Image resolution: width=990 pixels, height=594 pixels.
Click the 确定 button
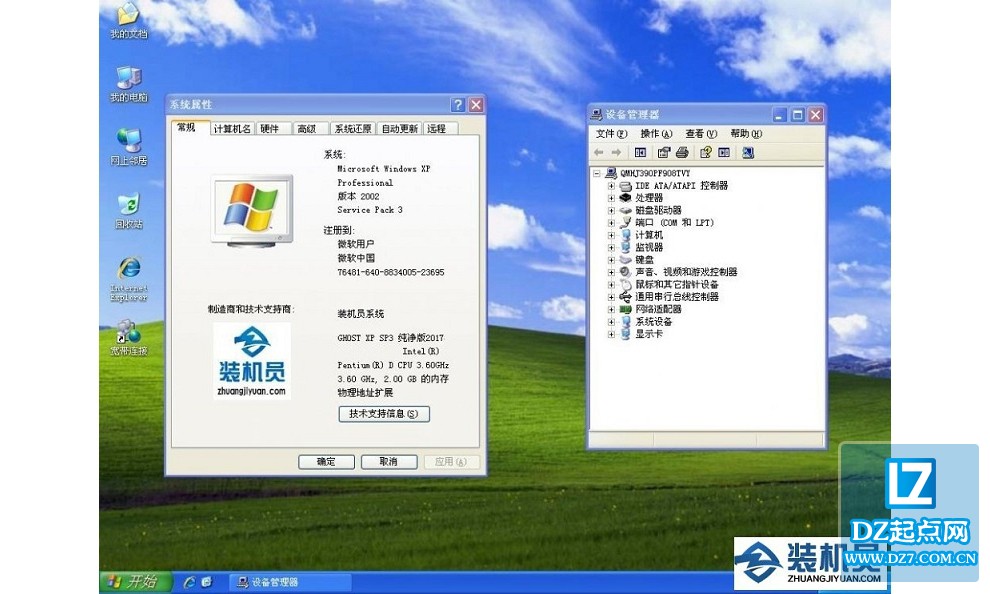tap(326, 462)
